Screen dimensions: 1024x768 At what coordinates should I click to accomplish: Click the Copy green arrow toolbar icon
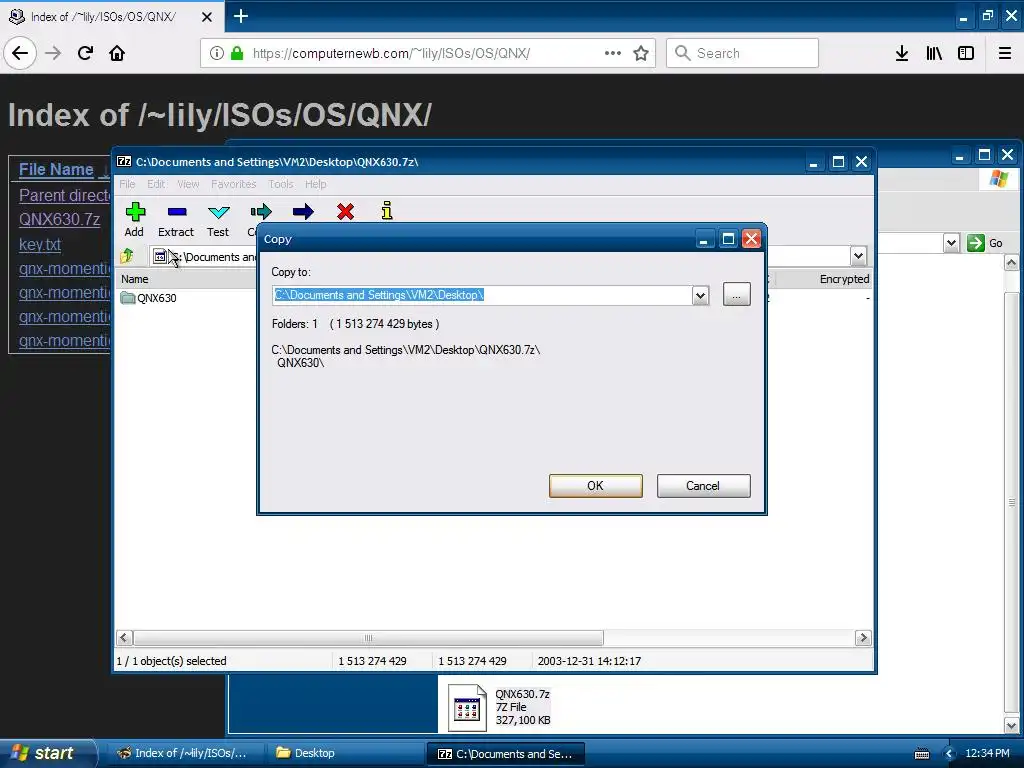261,212
